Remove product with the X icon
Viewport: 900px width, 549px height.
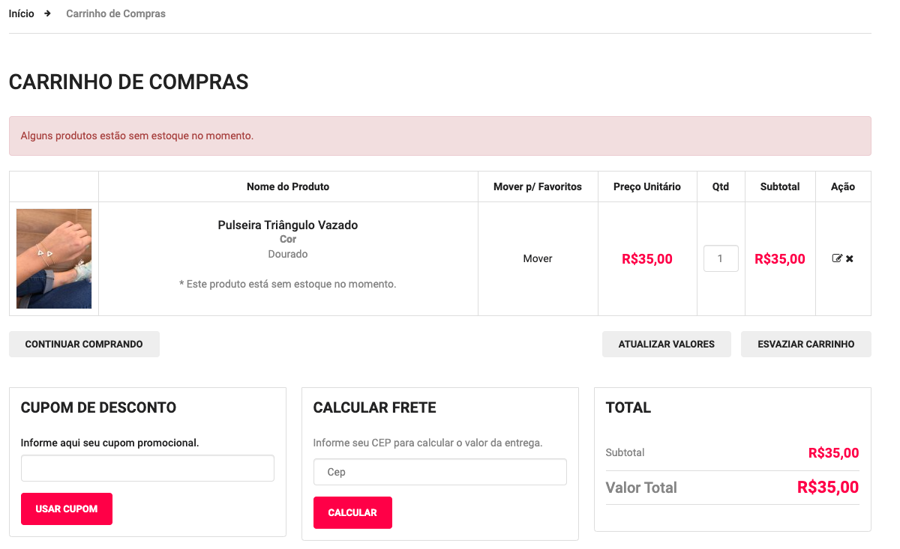click(850, 259)
